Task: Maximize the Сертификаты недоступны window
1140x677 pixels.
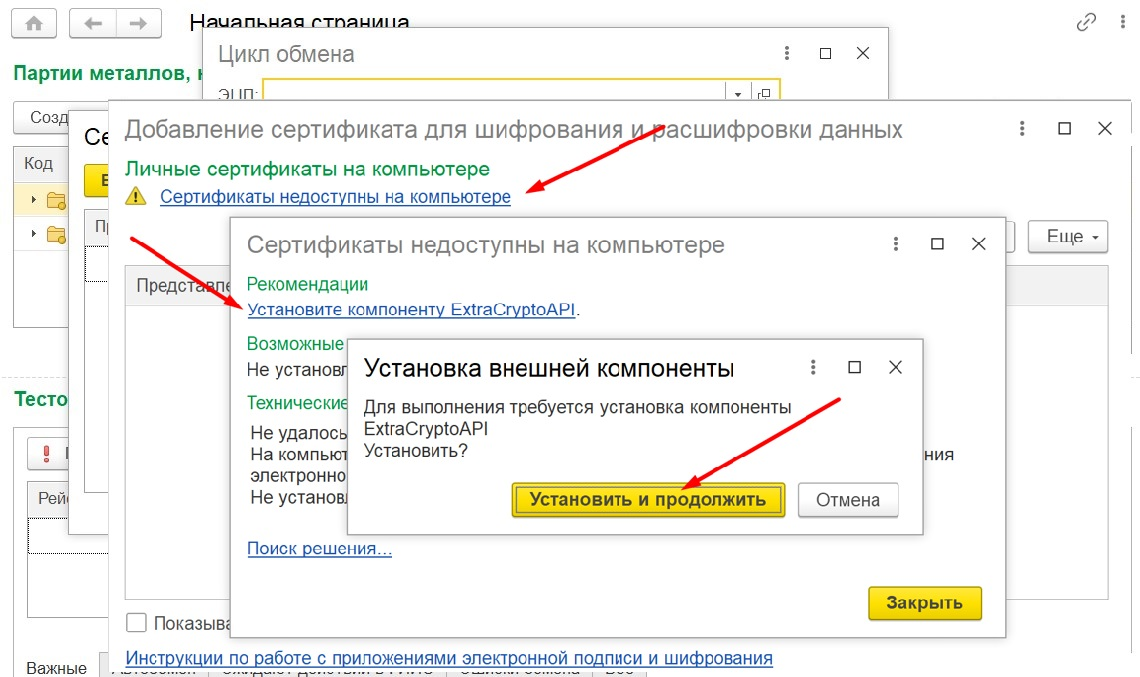Action: point(937,244)
